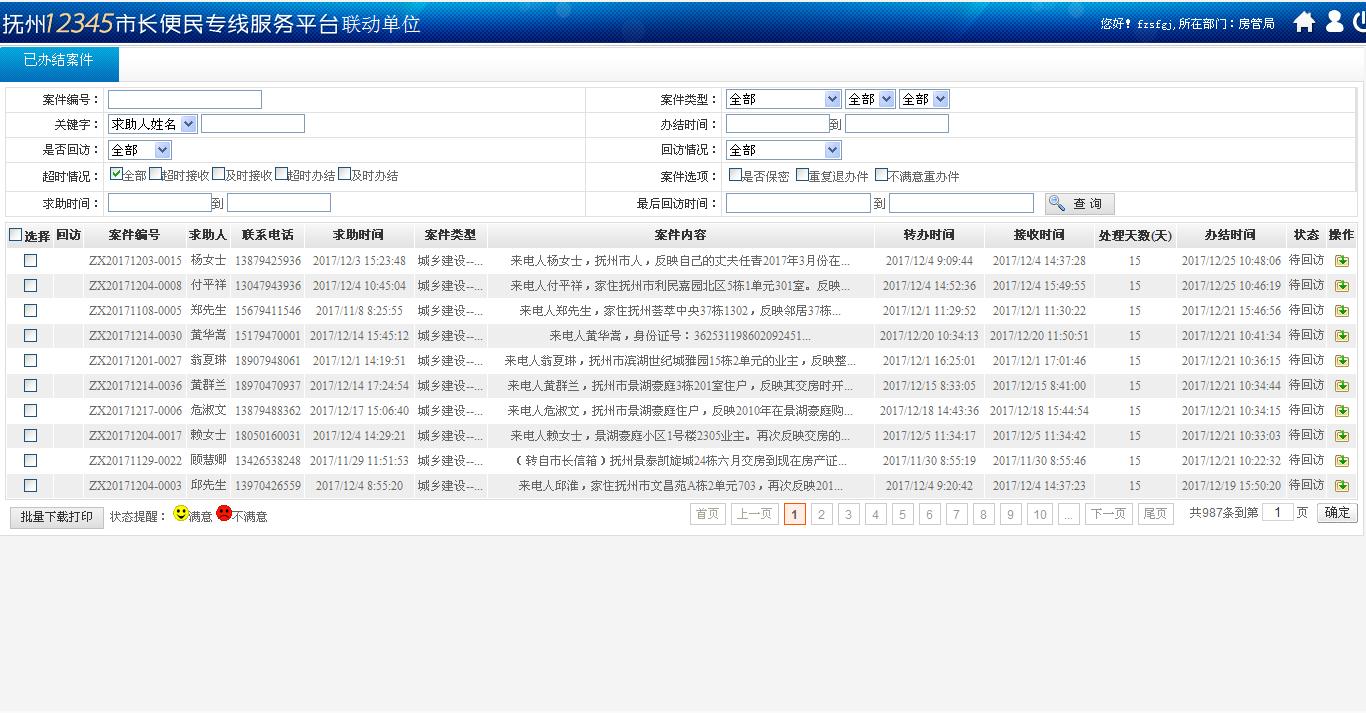This screenshot has height=713, width=1366.
Task: Go to page 10 in pagination
Action: click(1040, 514)
